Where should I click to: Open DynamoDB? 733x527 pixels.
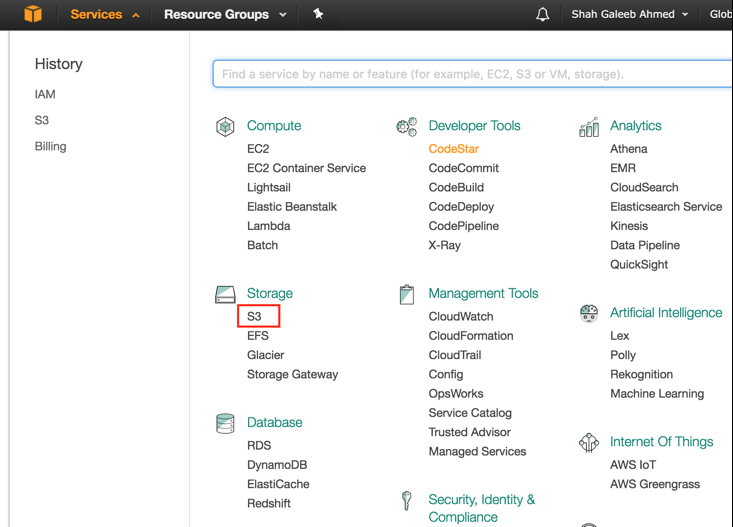277,465
